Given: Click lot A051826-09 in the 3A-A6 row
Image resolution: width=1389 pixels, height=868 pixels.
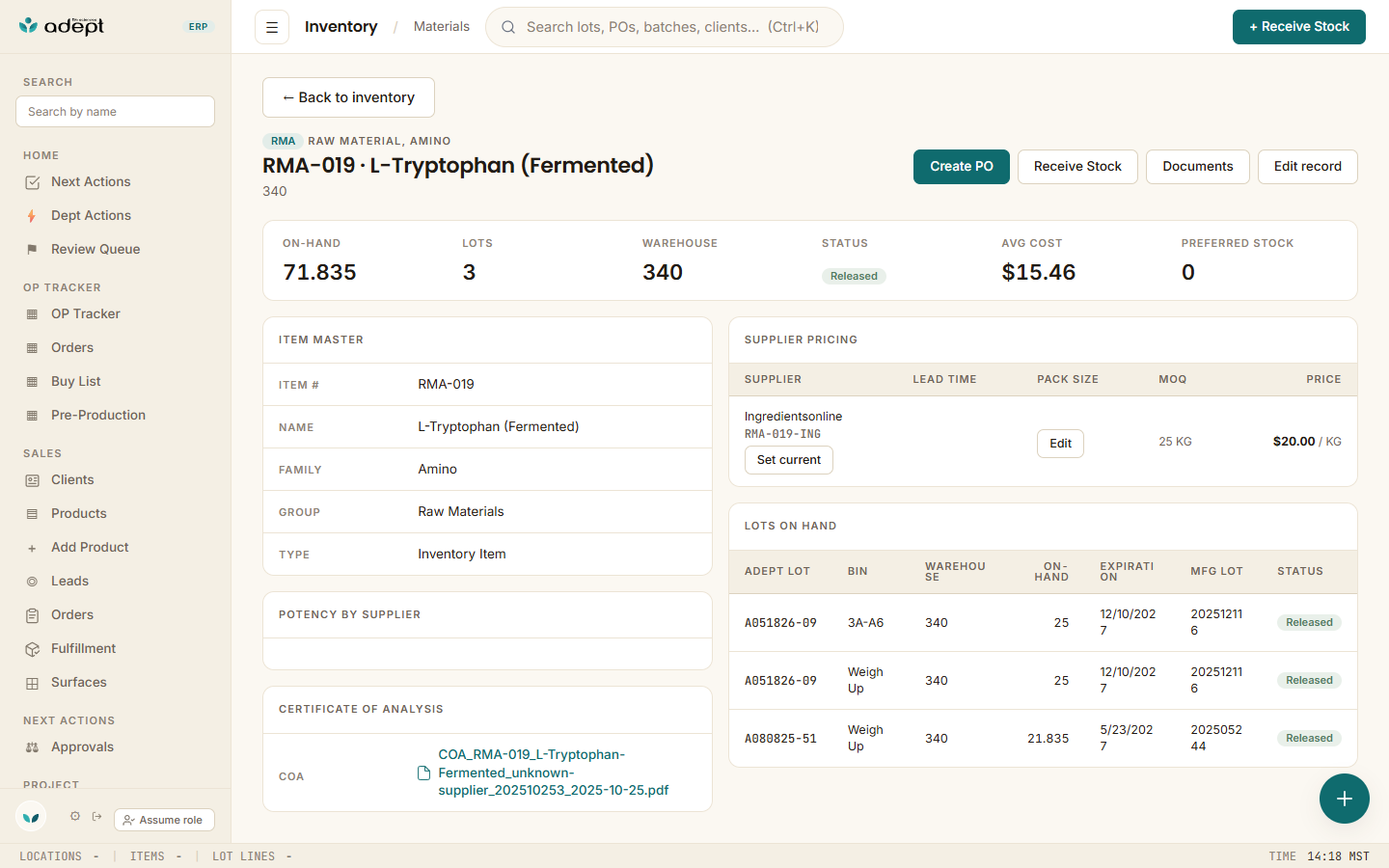Looking at the screenshot, I should pyautogui.click(x=780, y=623).
